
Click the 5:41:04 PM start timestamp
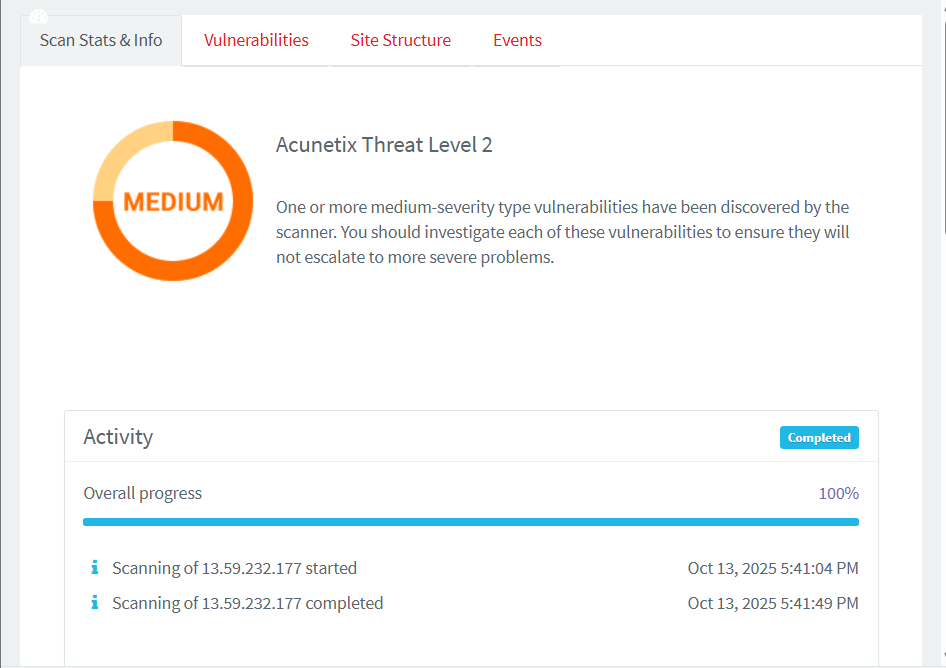point(772,568)
